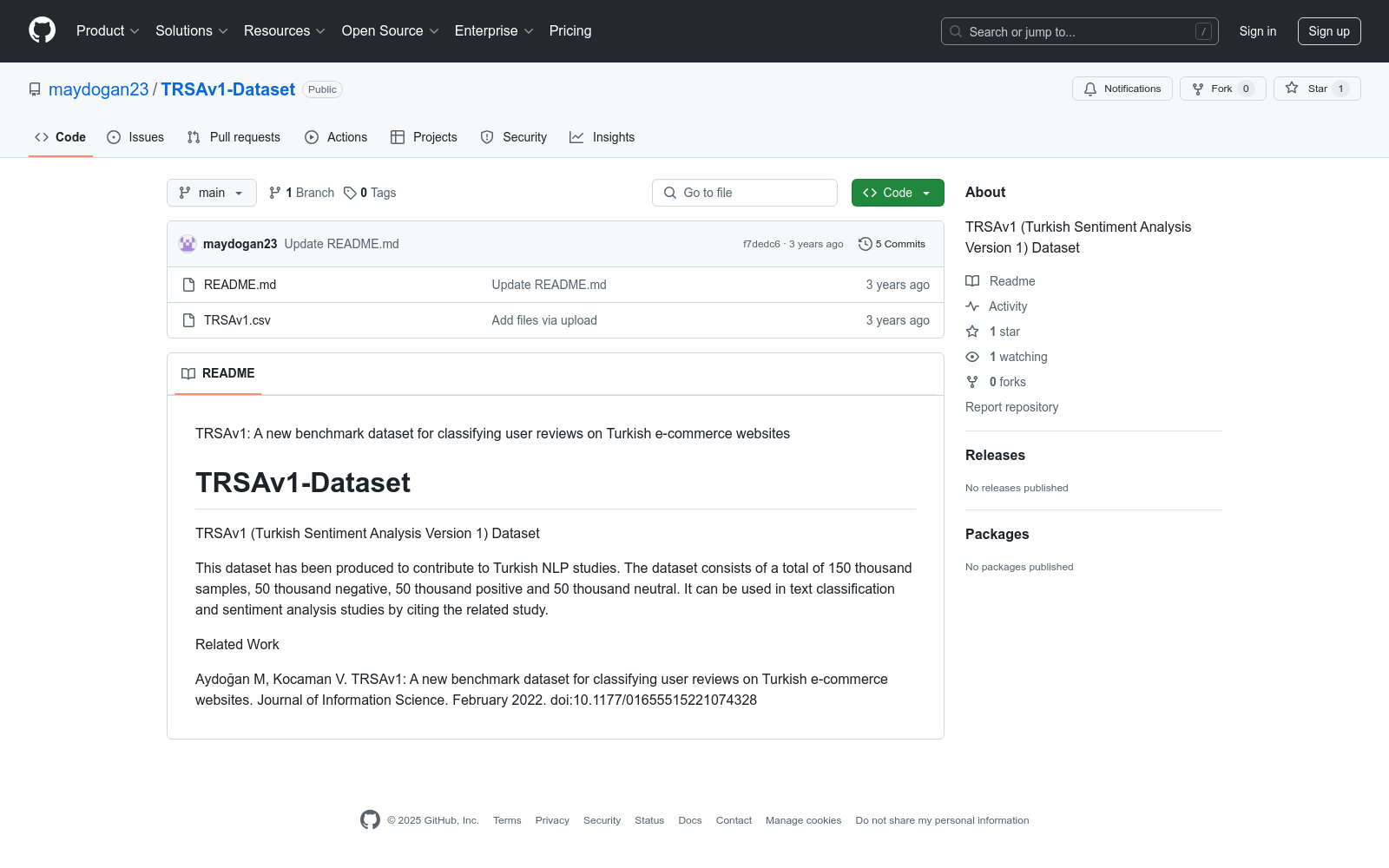1389x868 pixels.
Task: View the 1 Branch link
Action: click(x=301, y=193)
